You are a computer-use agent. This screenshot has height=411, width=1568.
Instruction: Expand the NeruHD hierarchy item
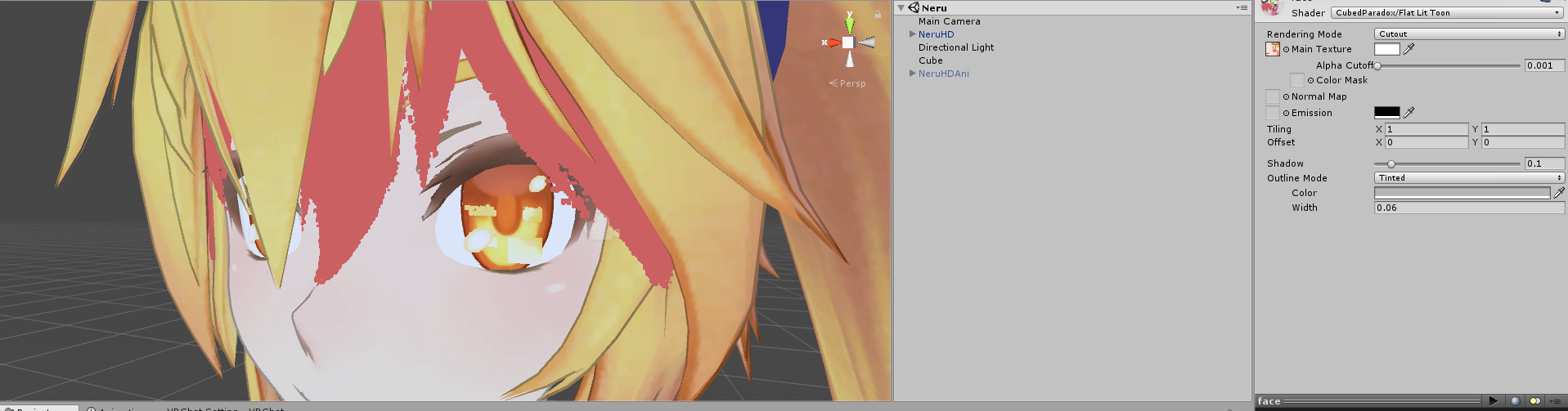click(x=912, y=34)
